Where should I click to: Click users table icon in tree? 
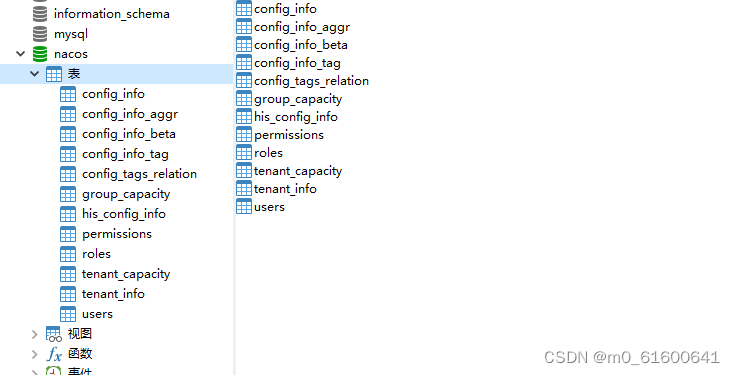pos(68,314)
